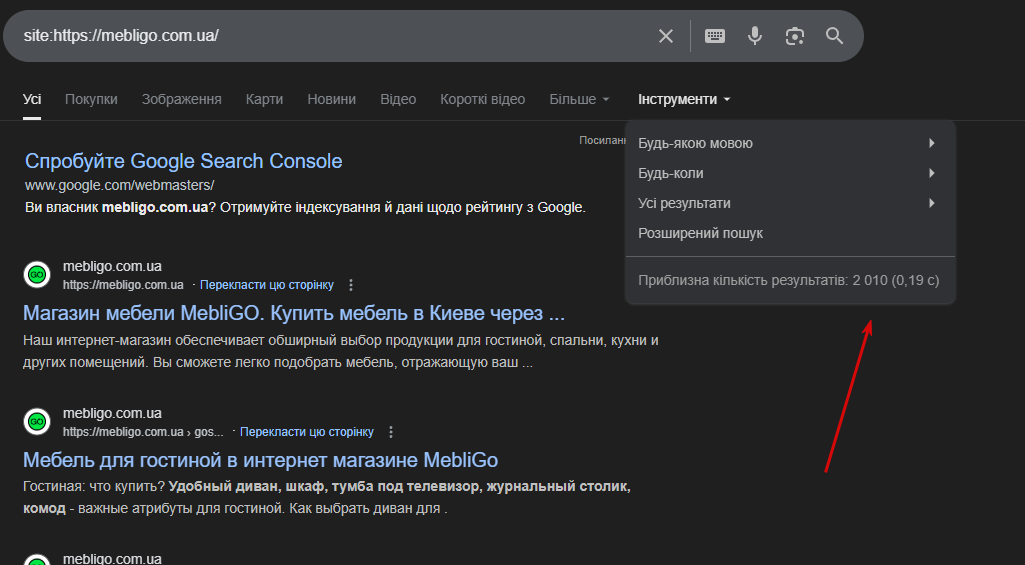Switch to the 'Зображення' tab
The image size is (1025, 565).
click(181, 99)
